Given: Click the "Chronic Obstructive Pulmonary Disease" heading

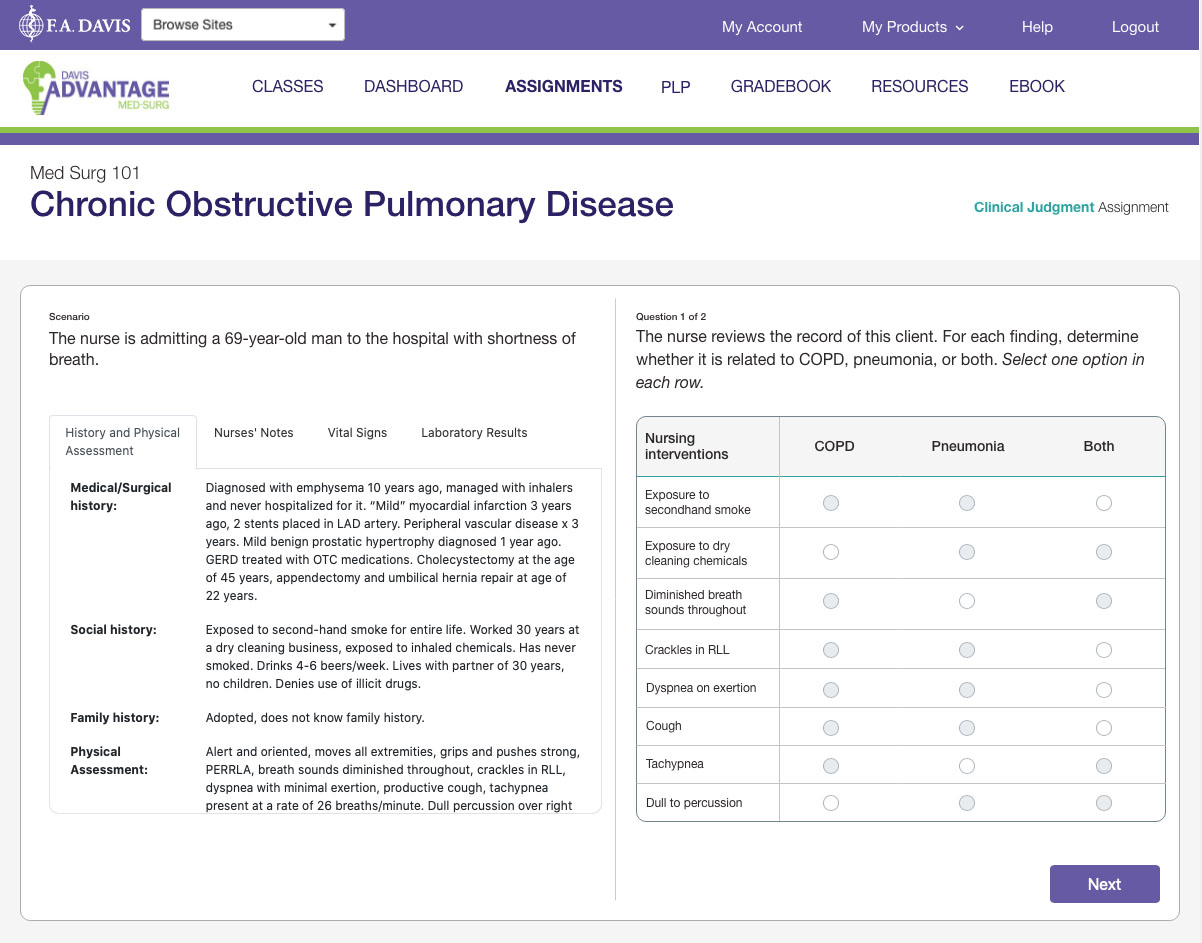Looking at the screenshot, I should (x=352, y=204).
